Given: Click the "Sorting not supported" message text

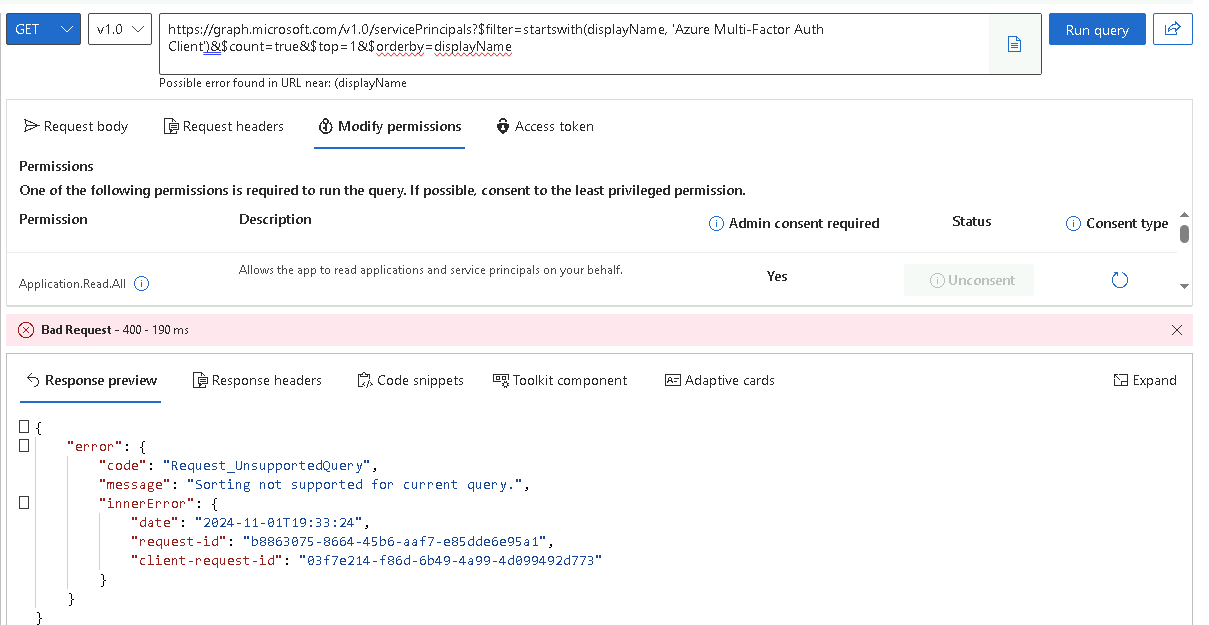Looking at the screenshot, I should [355, 484].
